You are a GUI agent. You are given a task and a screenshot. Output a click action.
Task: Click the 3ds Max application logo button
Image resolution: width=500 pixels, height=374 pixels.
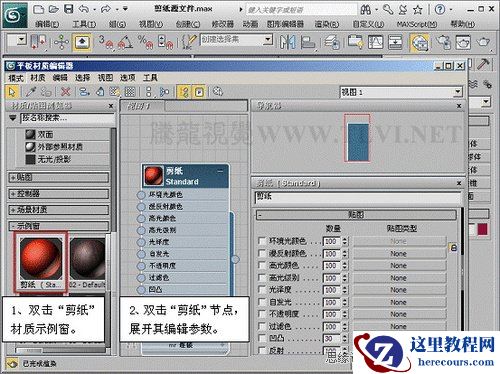(x=14, y=15)
